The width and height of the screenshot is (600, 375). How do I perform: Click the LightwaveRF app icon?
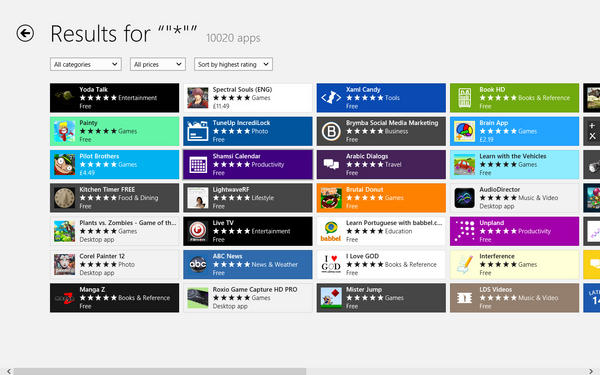pyautogui.click(x=198, y=198)
